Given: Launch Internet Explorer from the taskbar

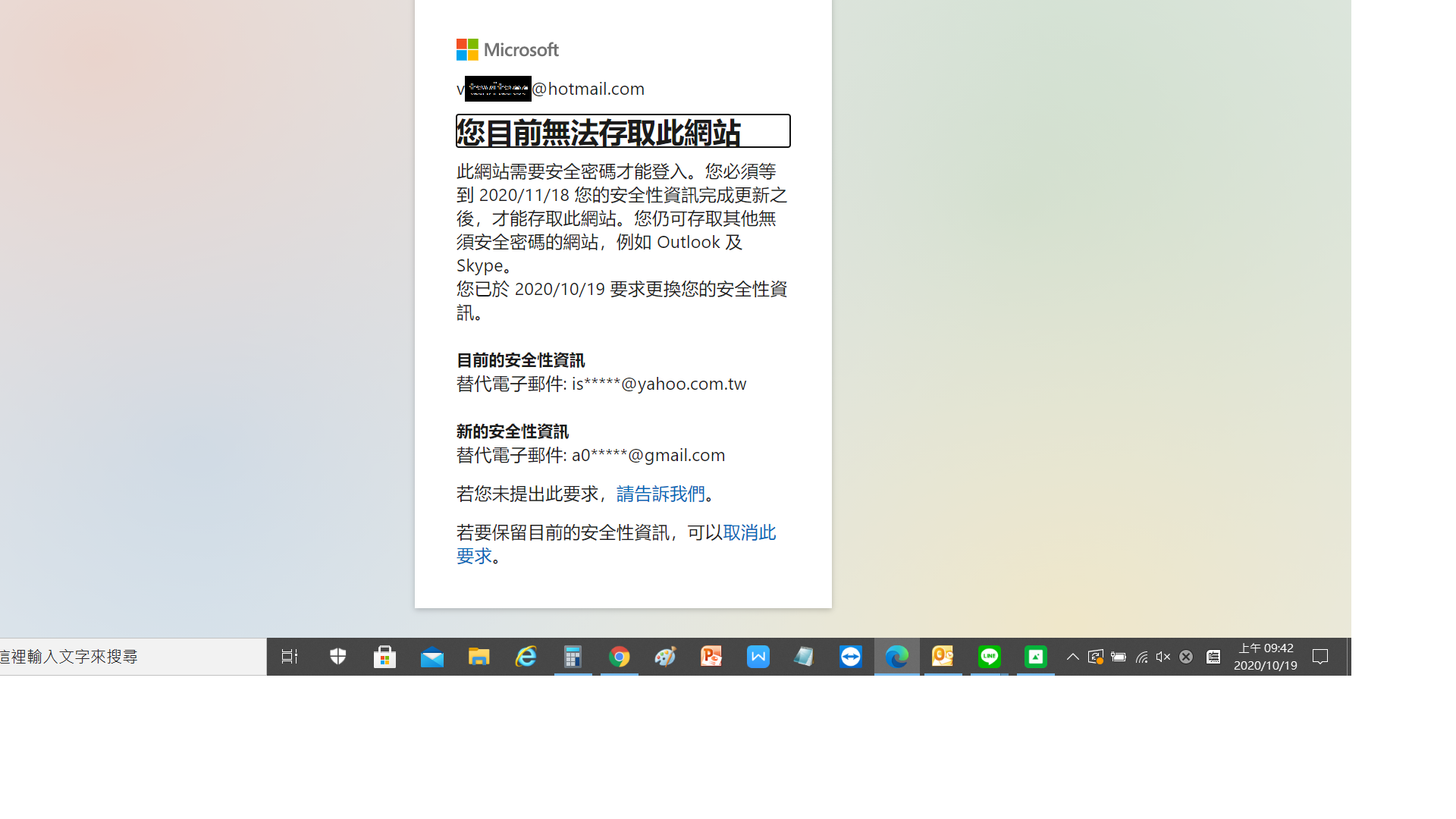Looking at the screenshot, I should [x=526, y=657].
